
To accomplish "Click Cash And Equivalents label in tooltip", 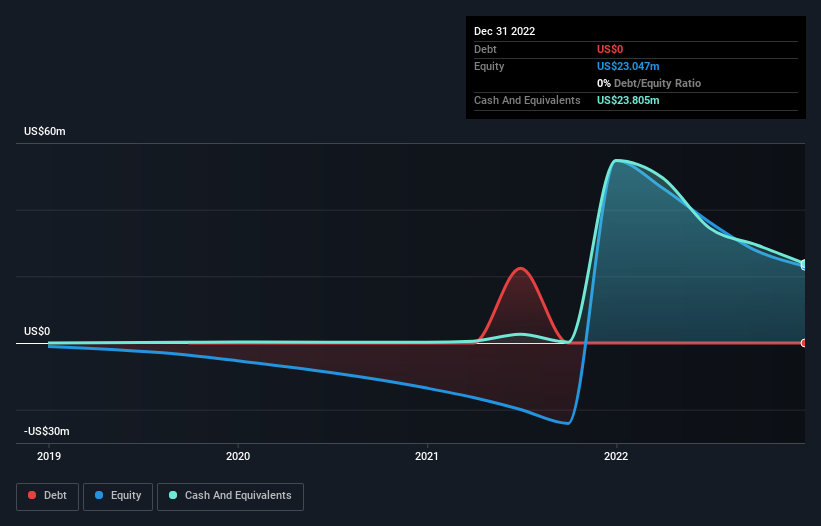I will point(527,100).
